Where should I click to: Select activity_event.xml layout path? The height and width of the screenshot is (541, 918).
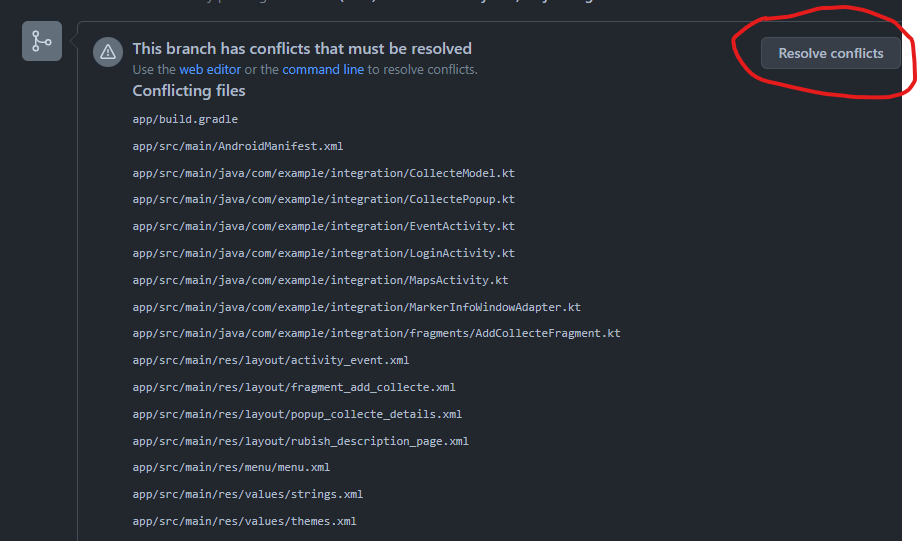pos(270,360)
